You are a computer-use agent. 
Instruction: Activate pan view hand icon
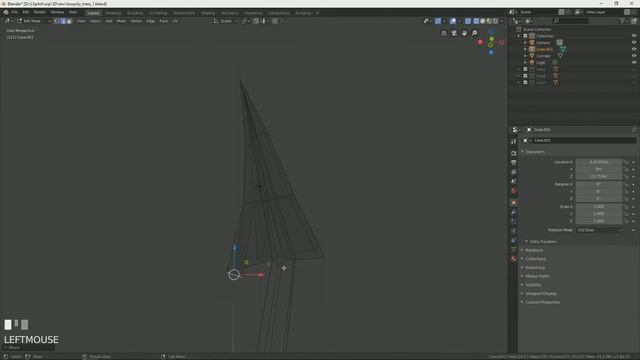pos(464,33)
